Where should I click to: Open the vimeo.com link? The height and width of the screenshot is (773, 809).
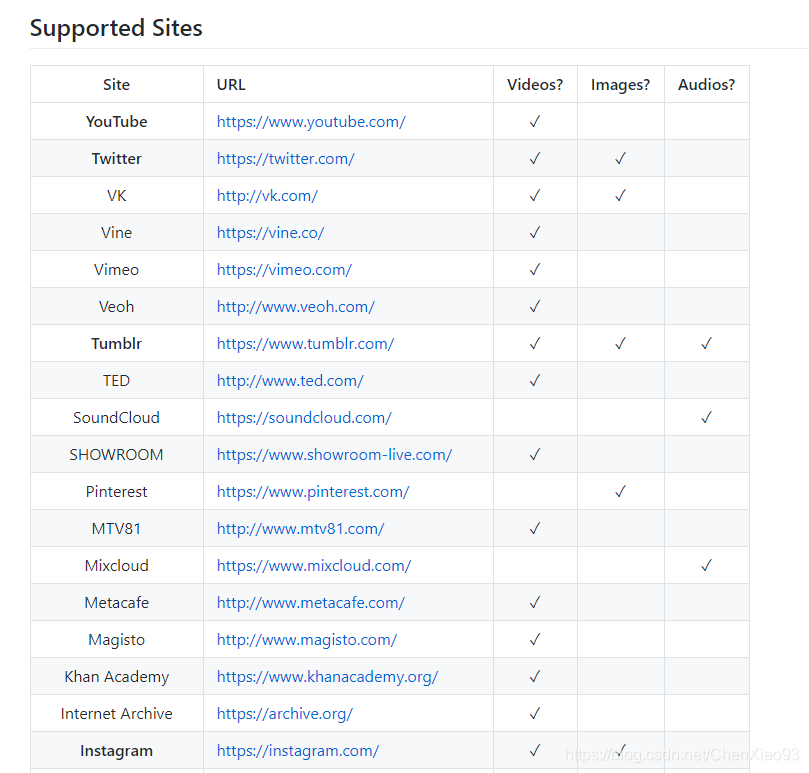(284, 270)
